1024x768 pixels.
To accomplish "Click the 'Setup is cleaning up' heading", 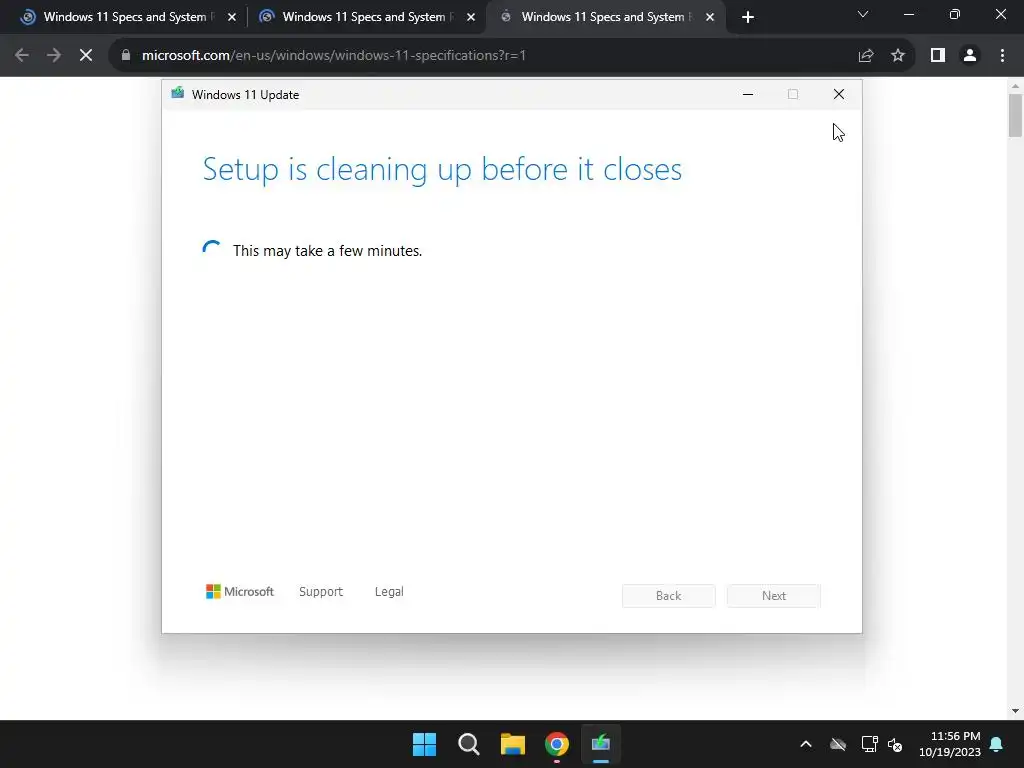I will tap(442, 169).
